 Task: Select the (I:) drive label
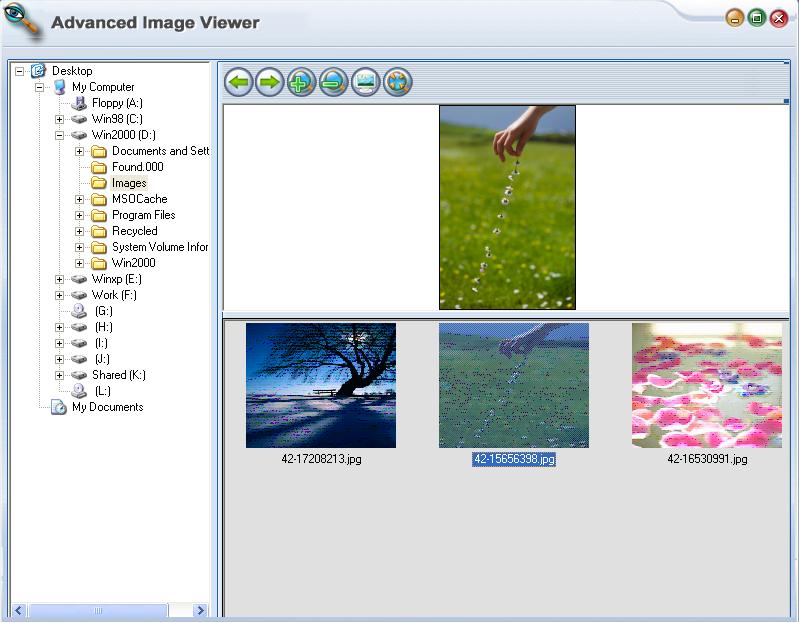(x=101, y=343)
